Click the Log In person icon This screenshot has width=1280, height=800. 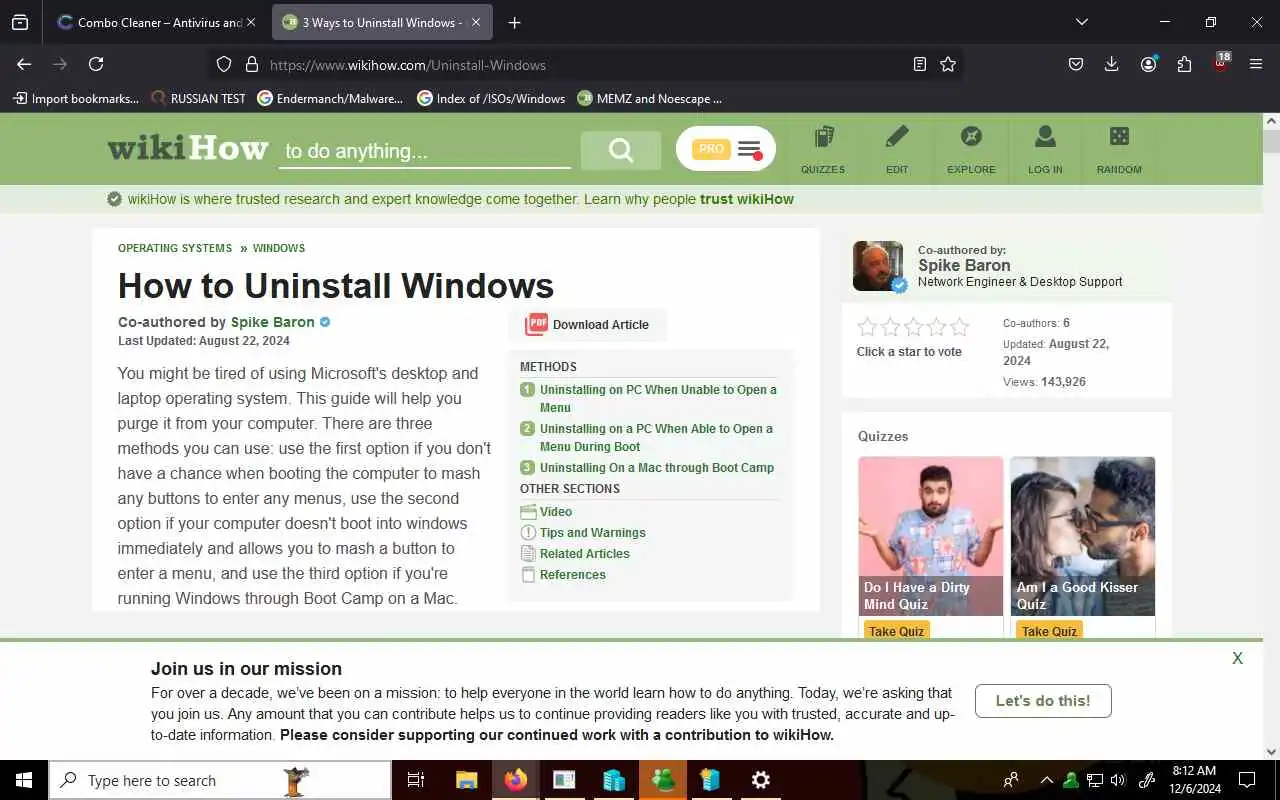coord(1045,149)
